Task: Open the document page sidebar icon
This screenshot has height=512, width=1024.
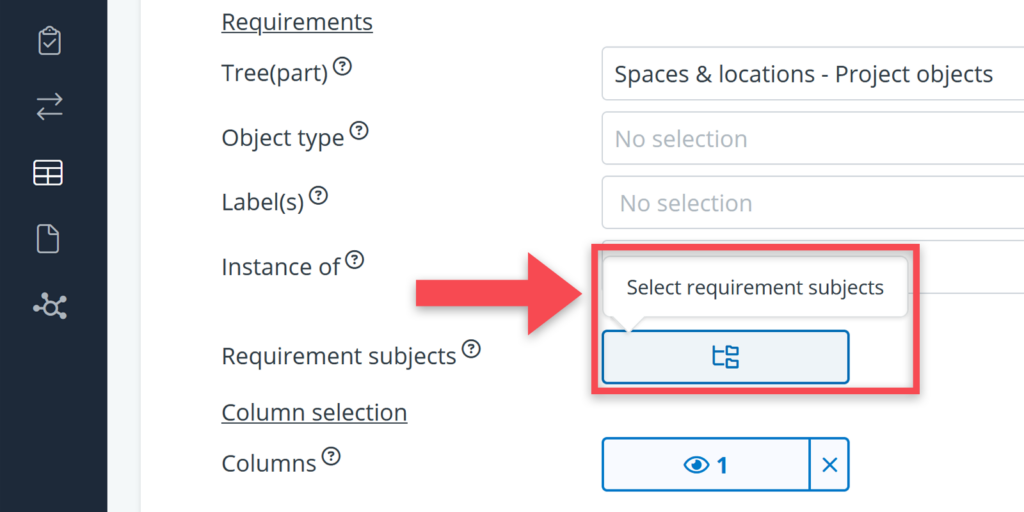Action: pyautogui.click(x=48, y=239)
